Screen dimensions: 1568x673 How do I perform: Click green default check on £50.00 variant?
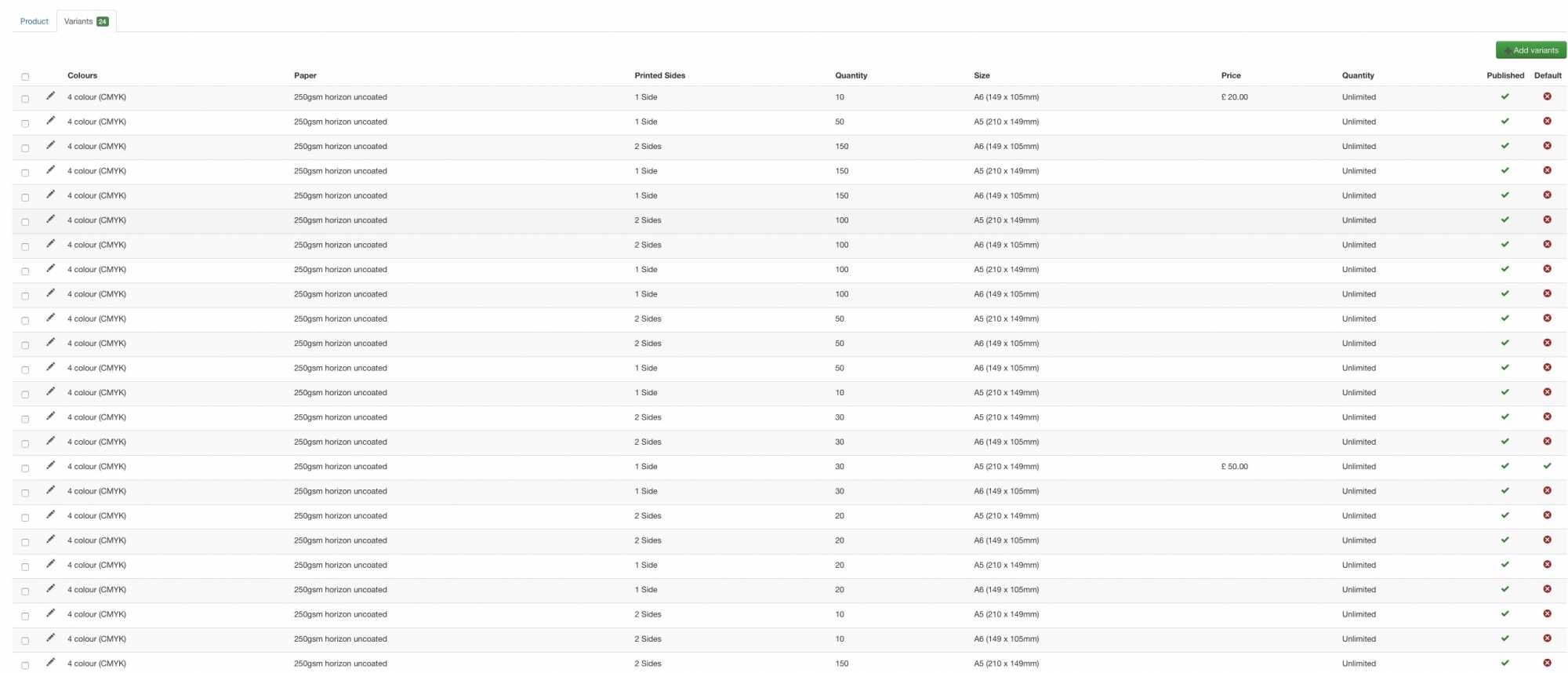1547,466
